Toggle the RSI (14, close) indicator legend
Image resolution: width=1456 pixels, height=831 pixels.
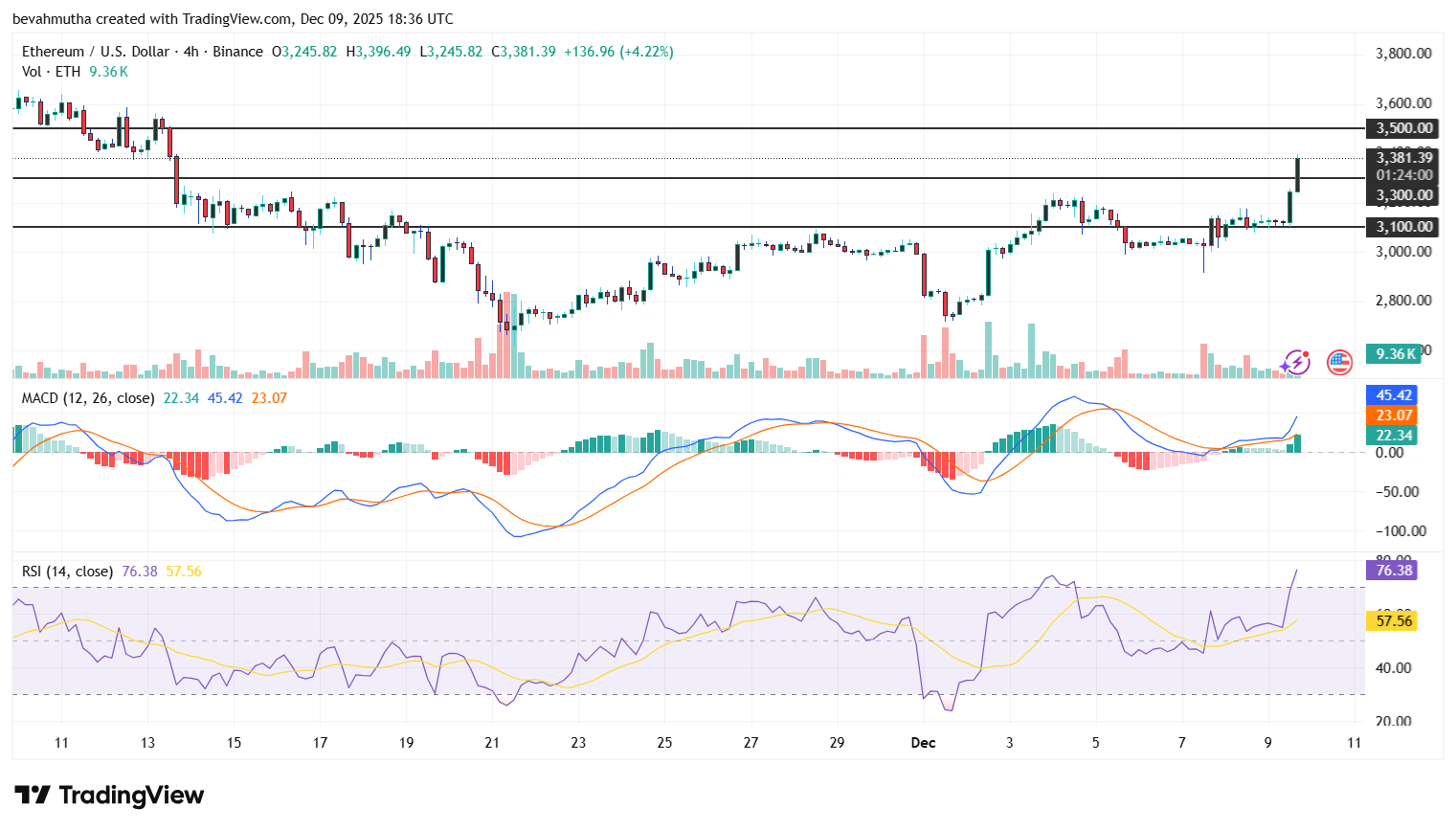[67, 570]
